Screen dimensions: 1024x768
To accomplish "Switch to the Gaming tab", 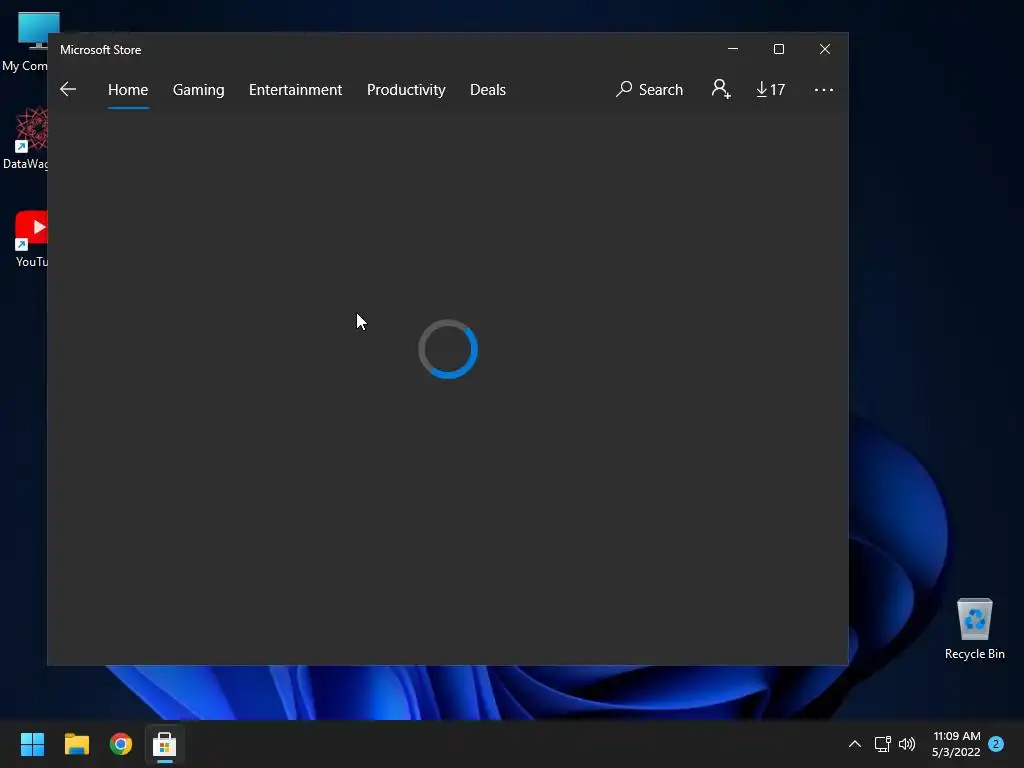I will click(199, 89).
